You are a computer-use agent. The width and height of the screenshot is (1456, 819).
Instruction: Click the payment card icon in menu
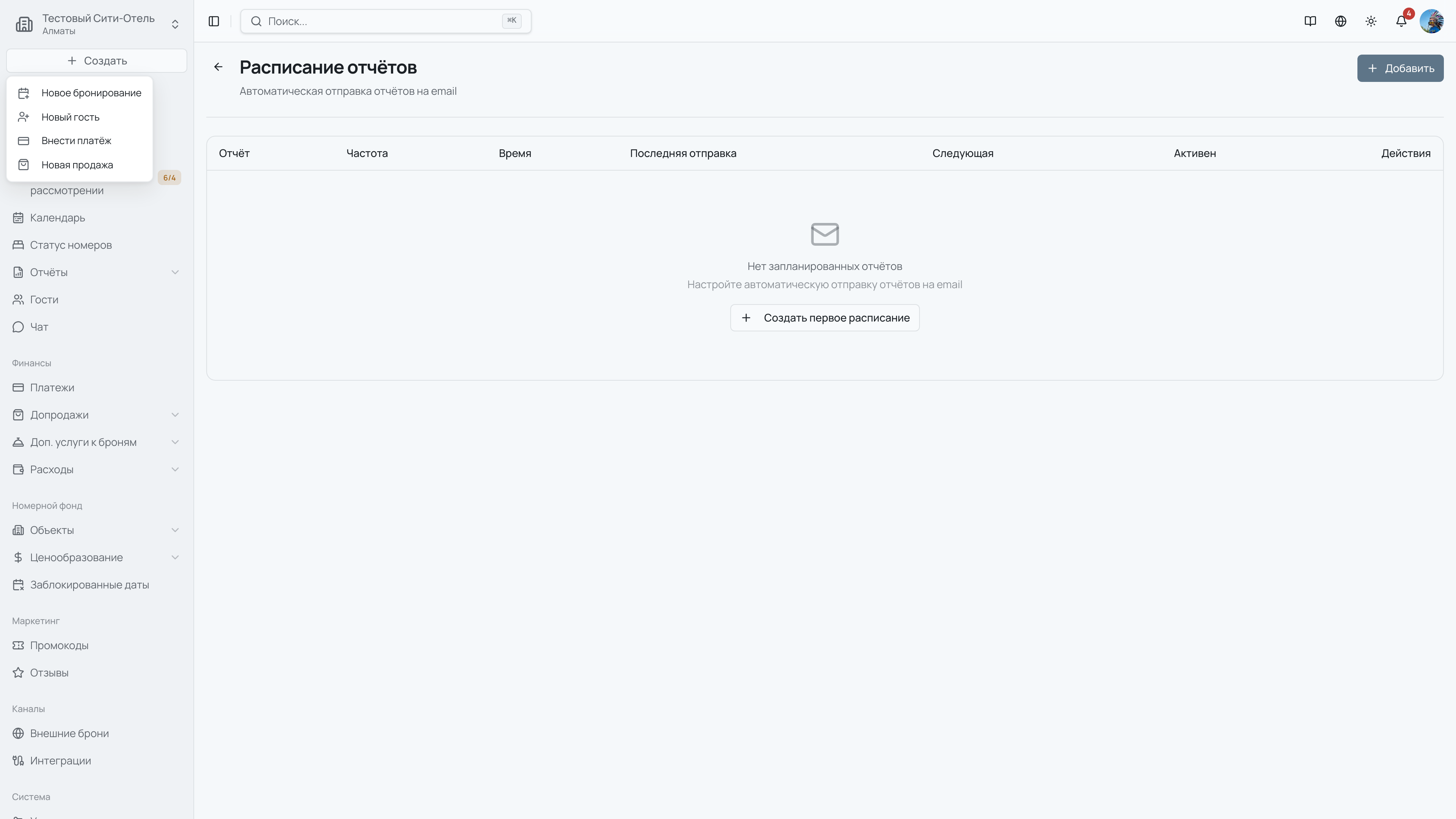pyautogui.click(x=24, y=141)
